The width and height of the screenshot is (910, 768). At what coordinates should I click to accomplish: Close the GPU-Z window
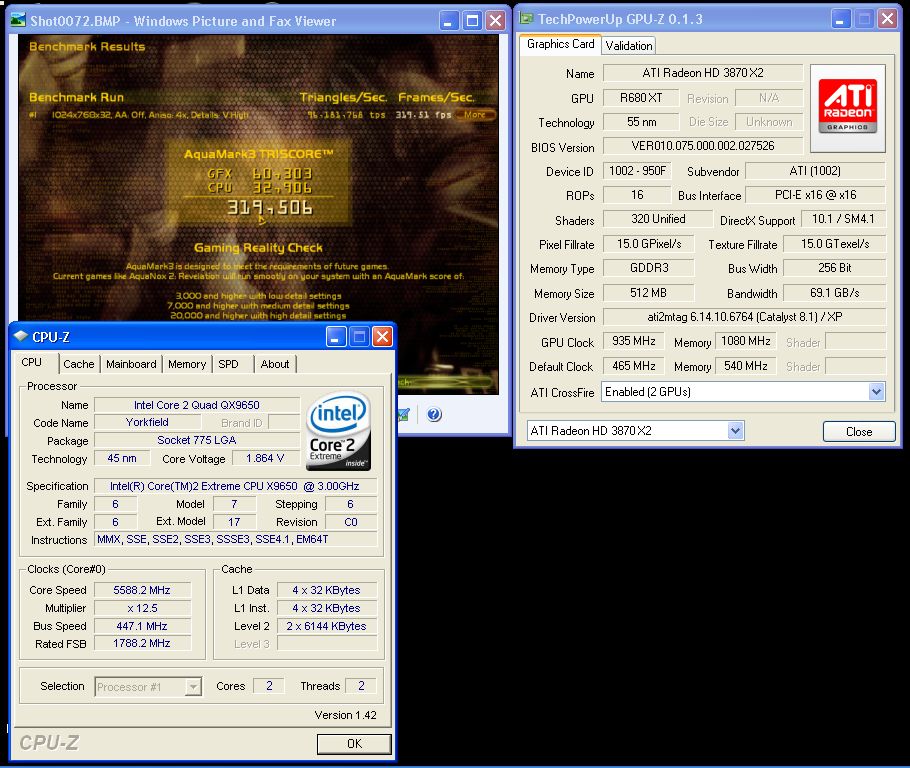click(887, 19)
